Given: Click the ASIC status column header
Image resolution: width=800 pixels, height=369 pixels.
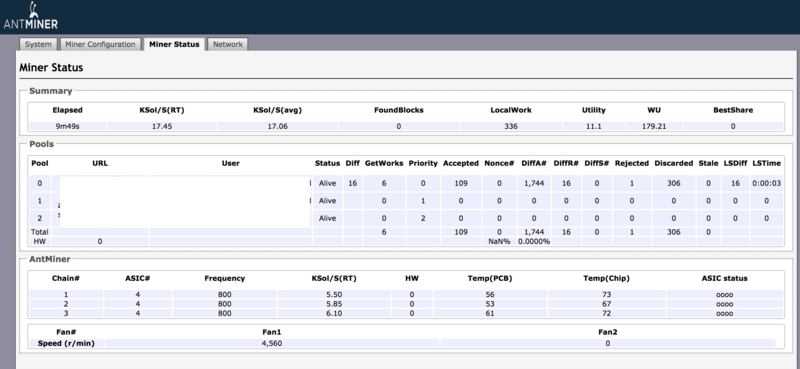Looking at the screenshot, I should coord(724,278).
